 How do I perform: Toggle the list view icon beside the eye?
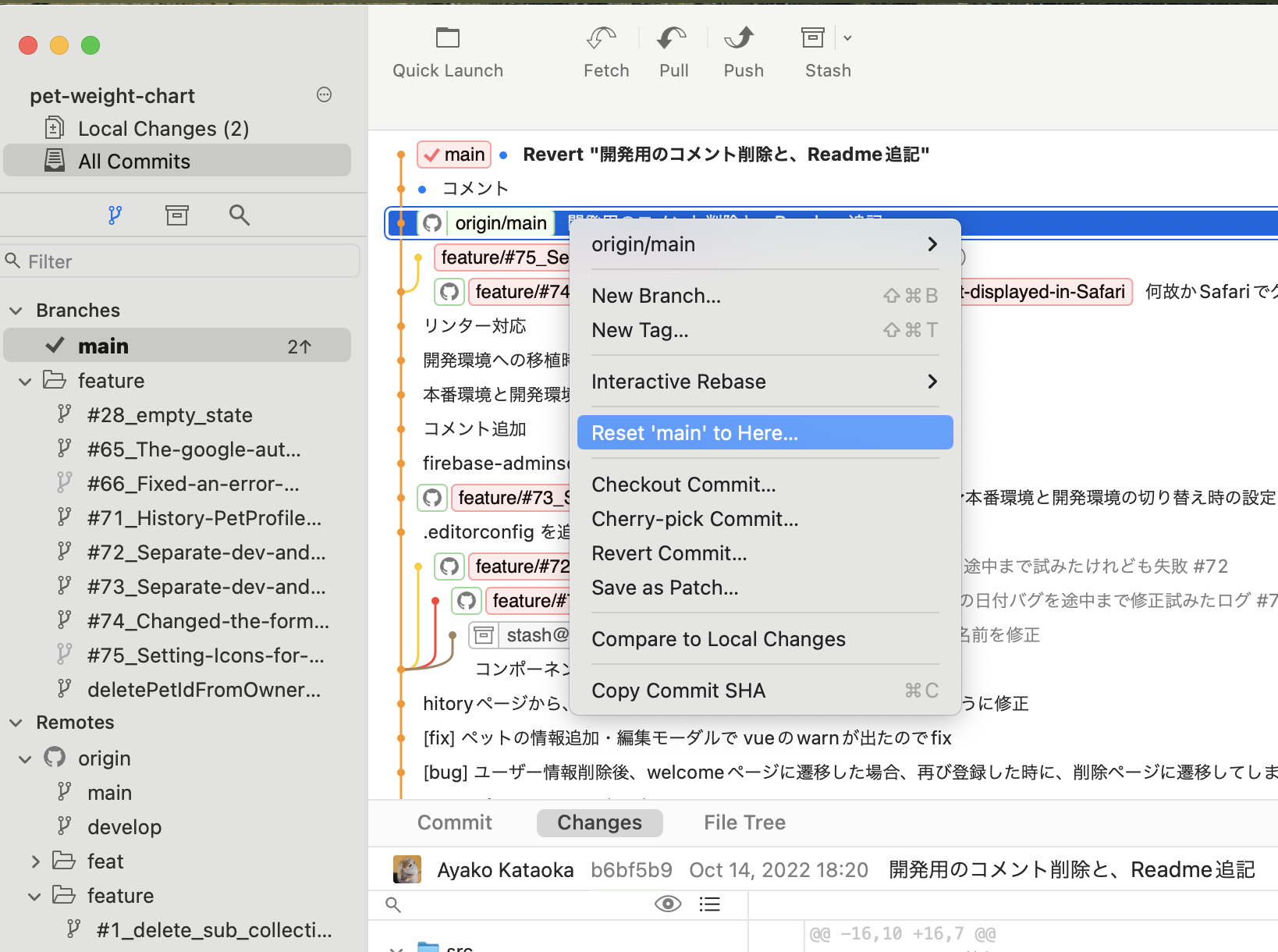click(710, 904)
